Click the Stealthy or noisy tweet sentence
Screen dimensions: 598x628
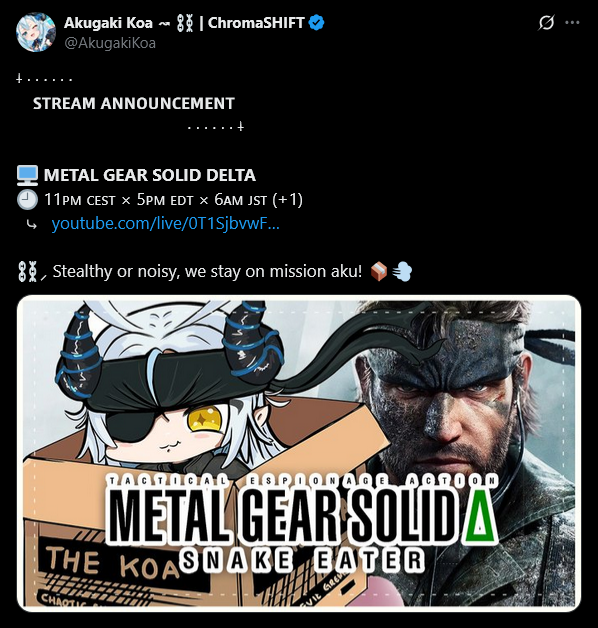click(207, 272)
